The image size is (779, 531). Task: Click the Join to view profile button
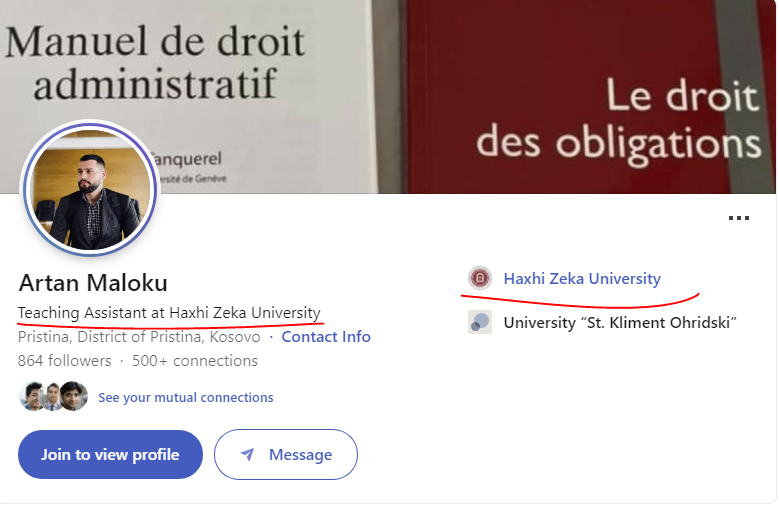click(110, 454)
